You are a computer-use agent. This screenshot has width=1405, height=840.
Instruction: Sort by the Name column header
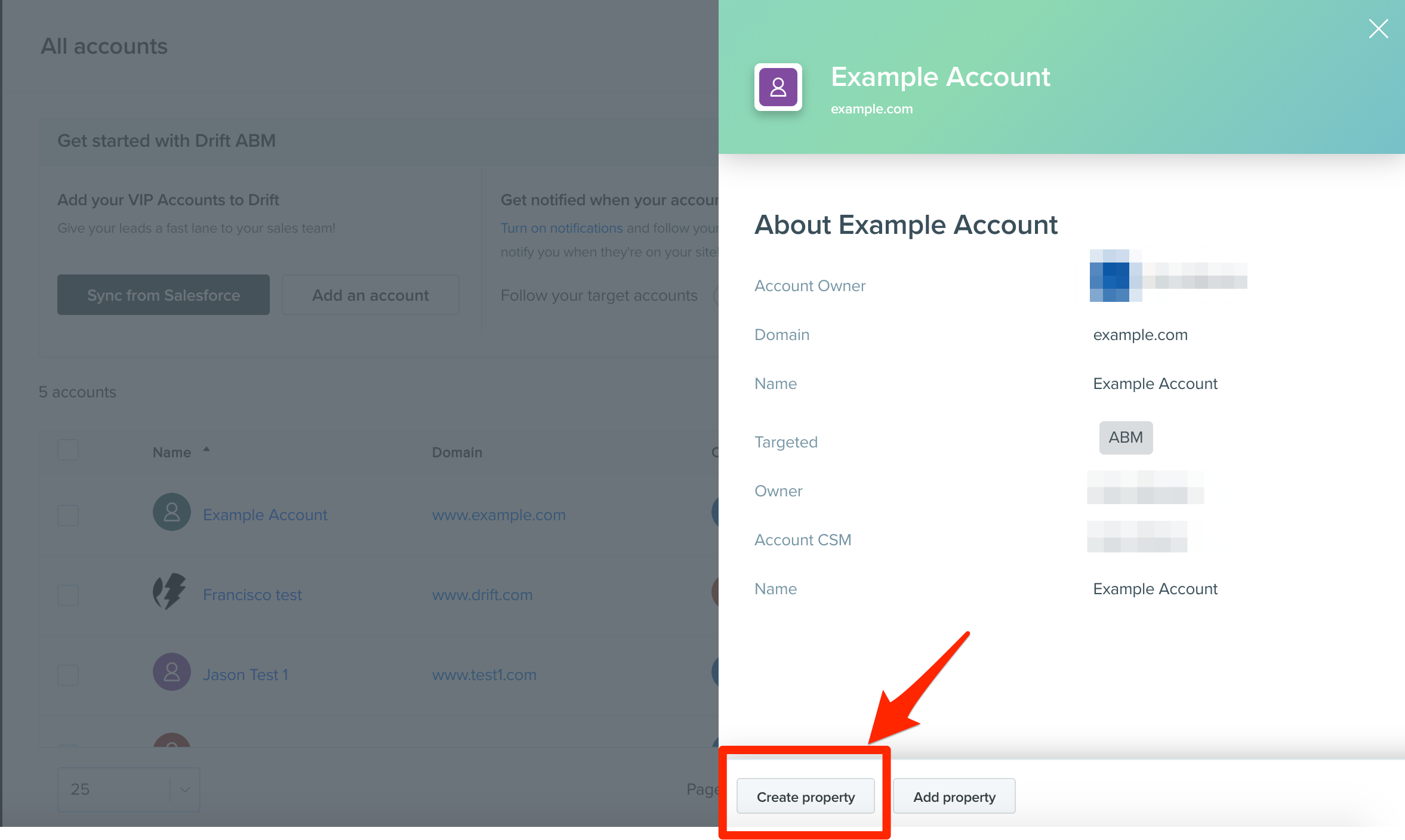pyautogui.click(x=172, y=452)
